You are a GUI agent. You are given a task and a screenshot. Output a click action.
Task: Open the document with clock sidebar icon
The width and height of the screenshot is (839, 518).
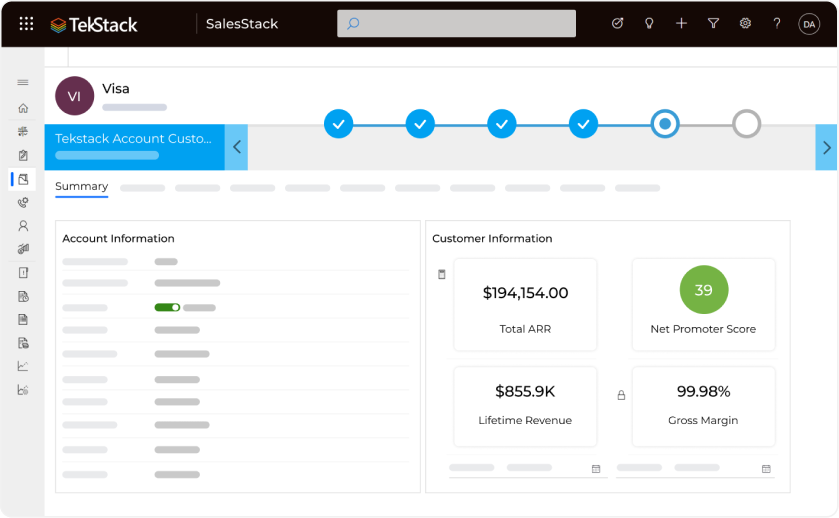(x=23, y=296)
